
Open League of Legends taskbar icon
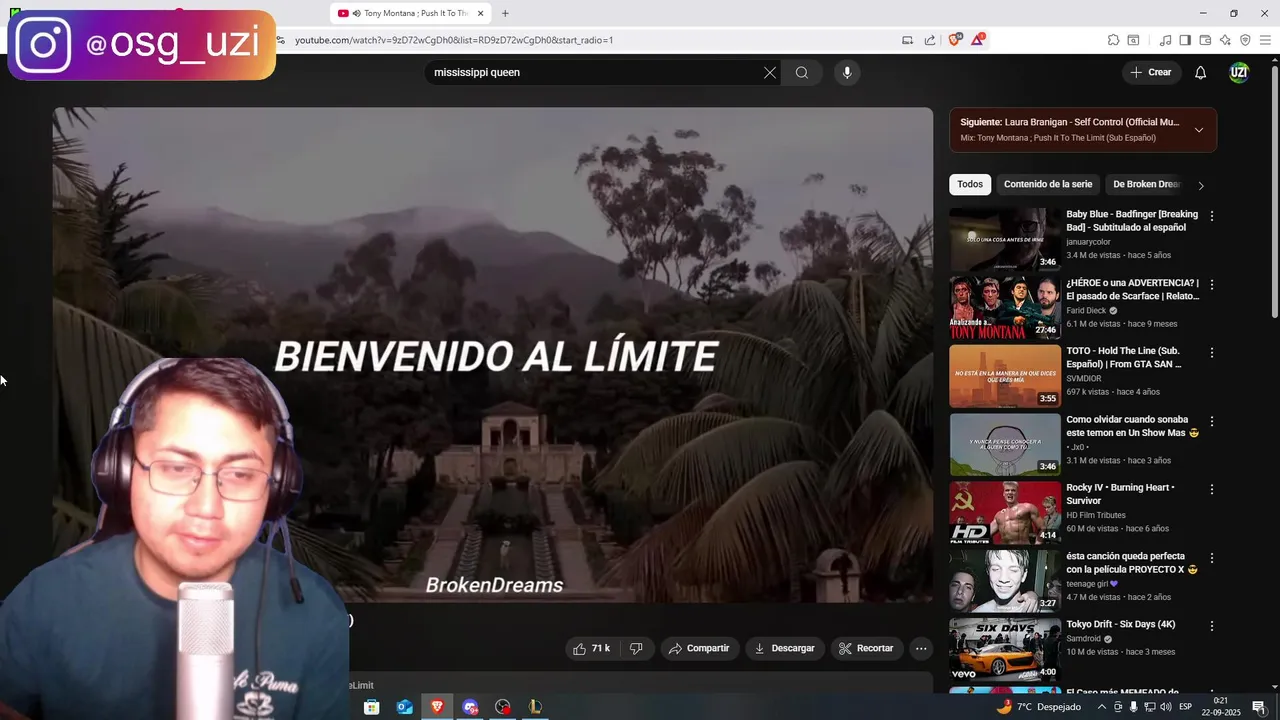pyautogui.click(x=535, y=707)
